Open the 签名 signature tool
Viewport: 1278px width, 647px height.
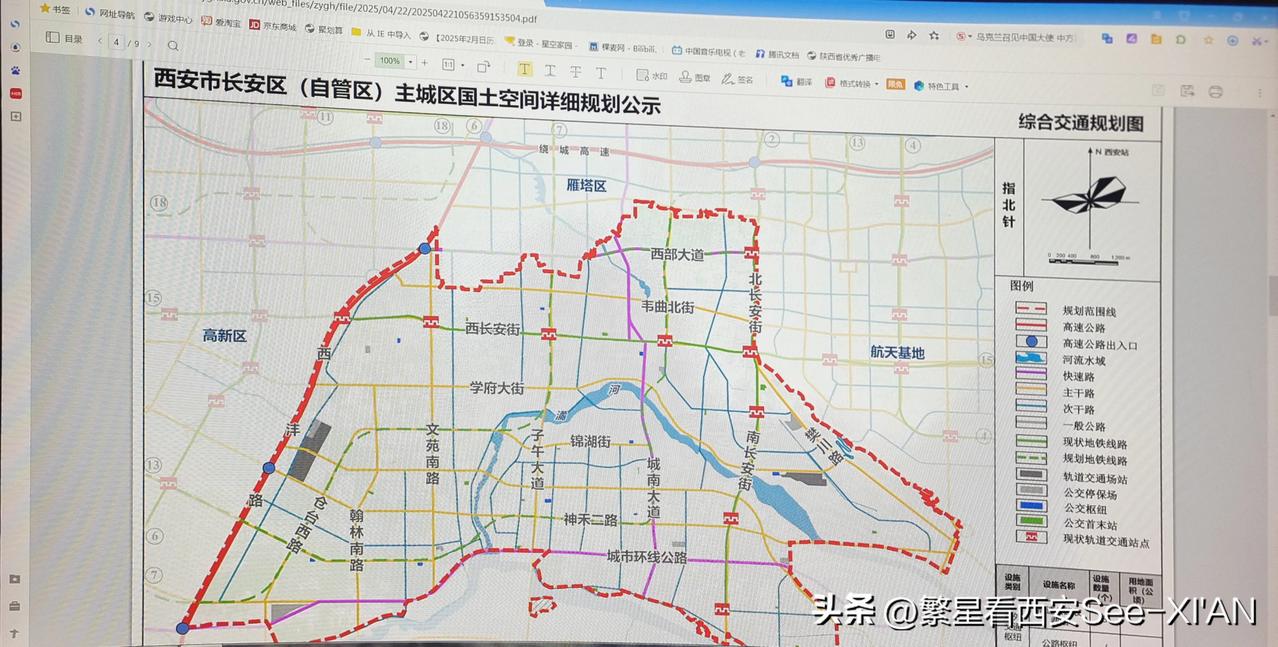pos(738,79)
